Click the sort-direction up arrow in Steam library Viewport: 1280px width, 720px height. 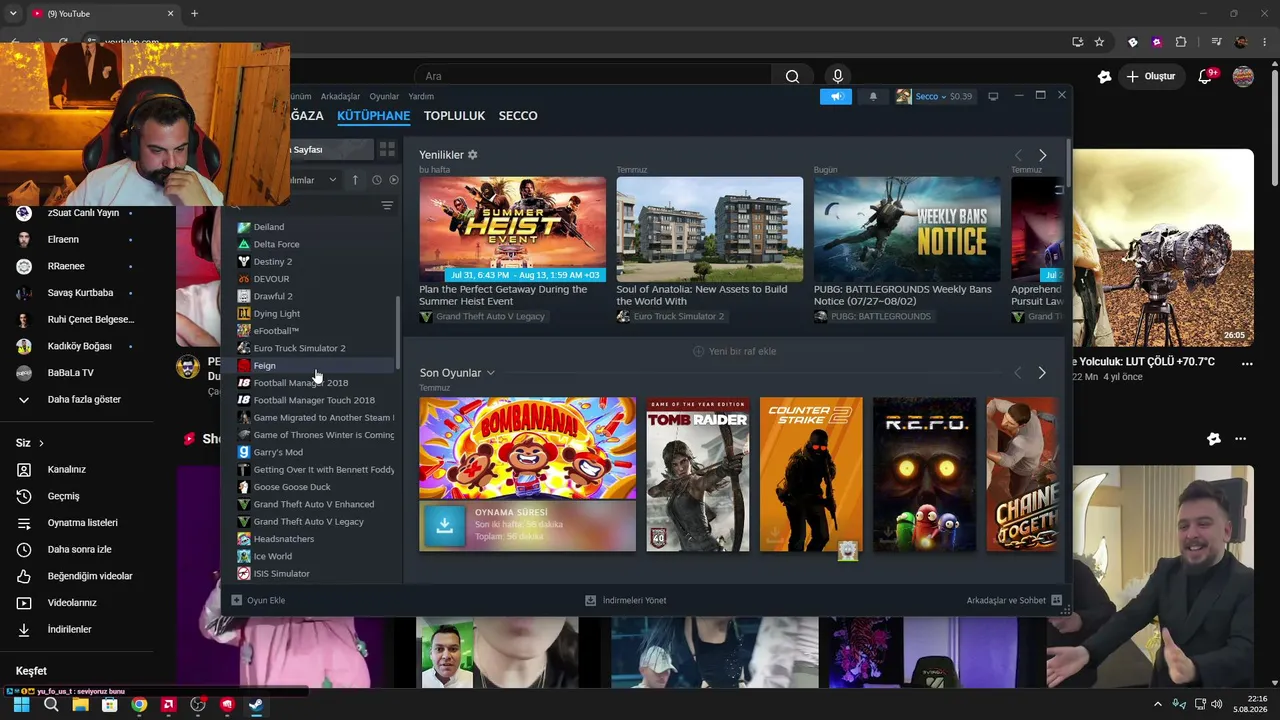tap(354, 180)
